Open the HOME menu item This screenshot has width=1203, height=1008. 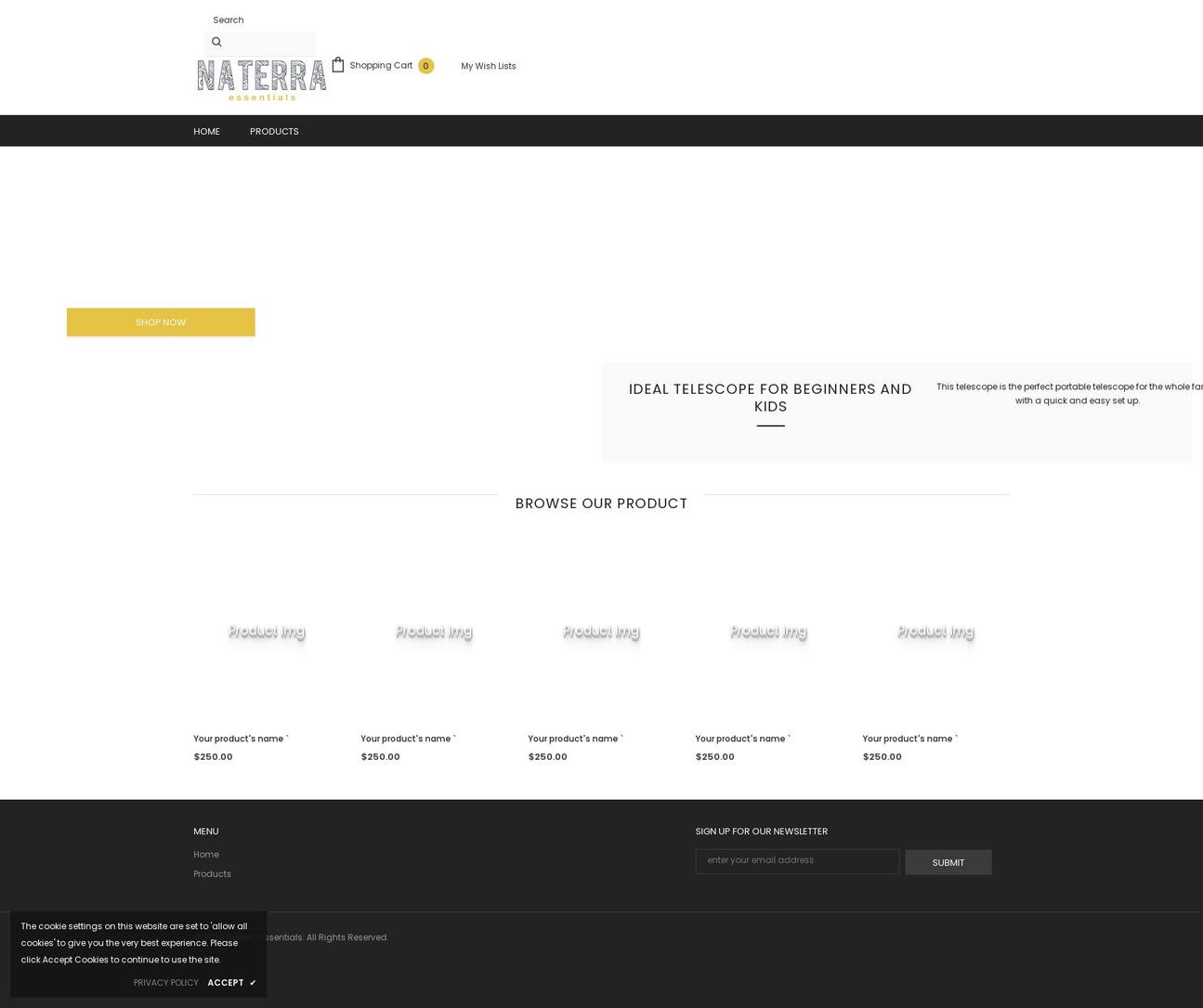(206, 131)
